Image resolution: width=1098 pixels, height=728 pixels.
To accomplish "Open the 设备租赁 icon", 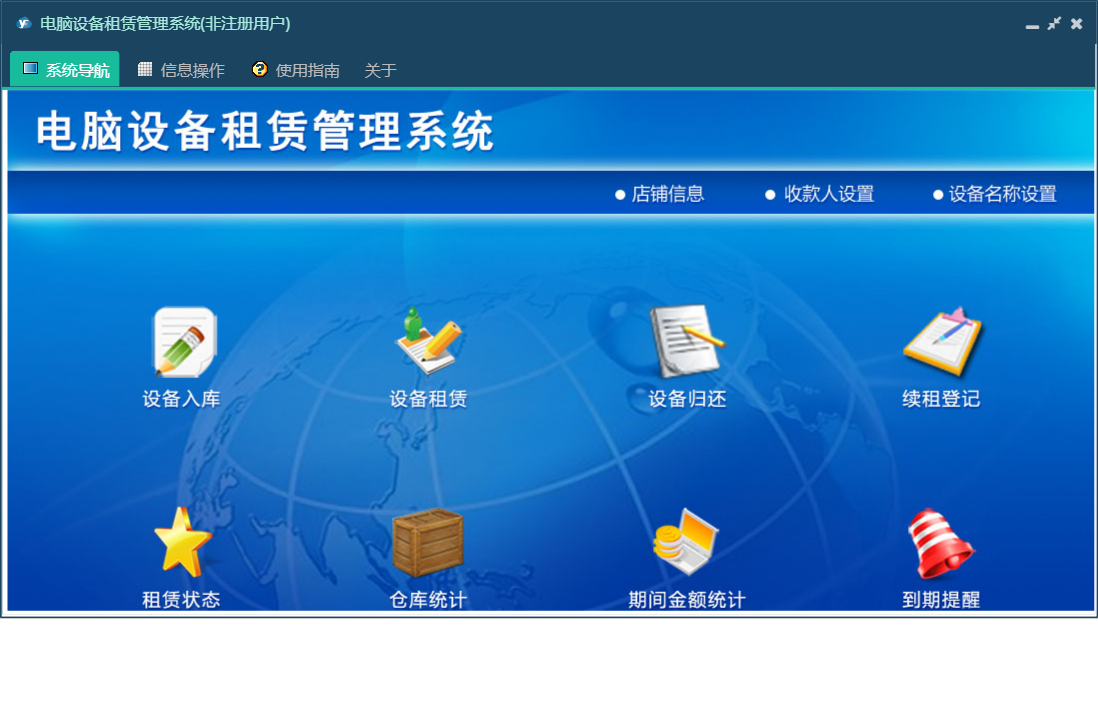I will [429, 341].
